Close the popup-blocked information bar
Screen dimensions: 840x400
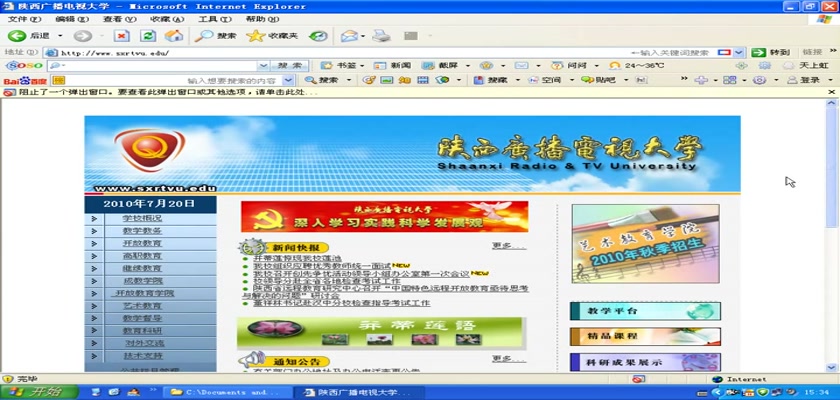(x=832, y=92)
